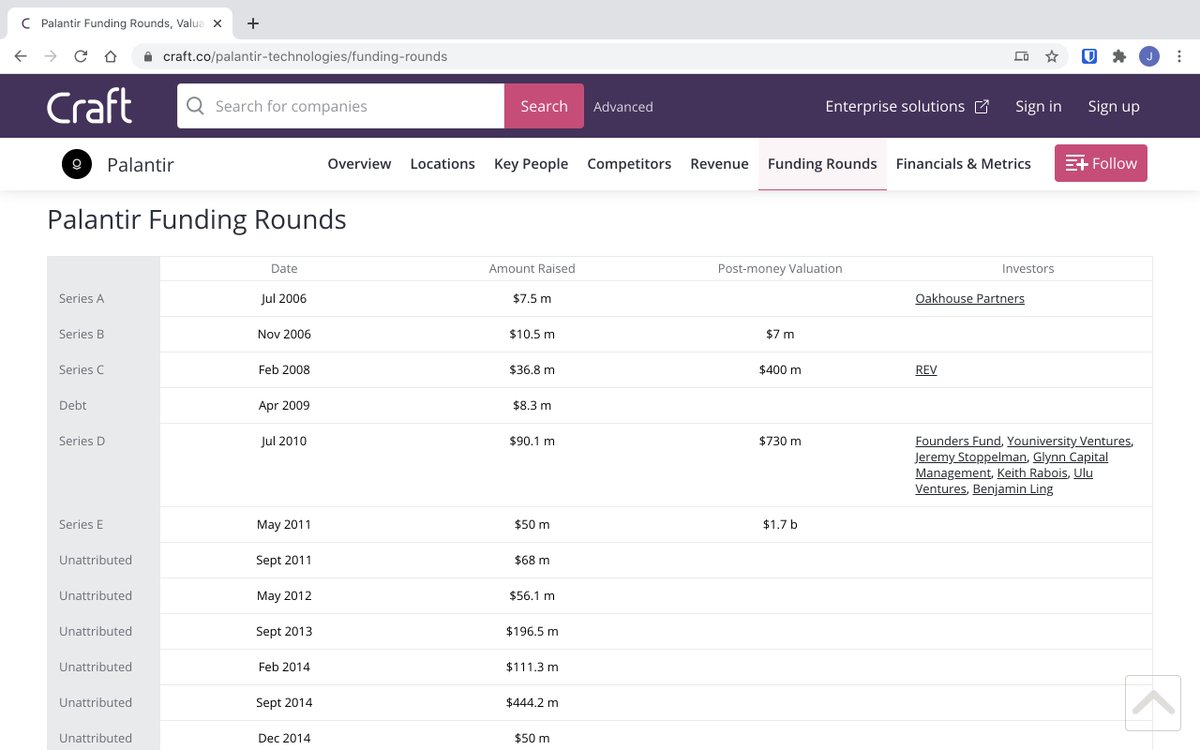Open the Jeremy Stoppelman link

(971, 457)
